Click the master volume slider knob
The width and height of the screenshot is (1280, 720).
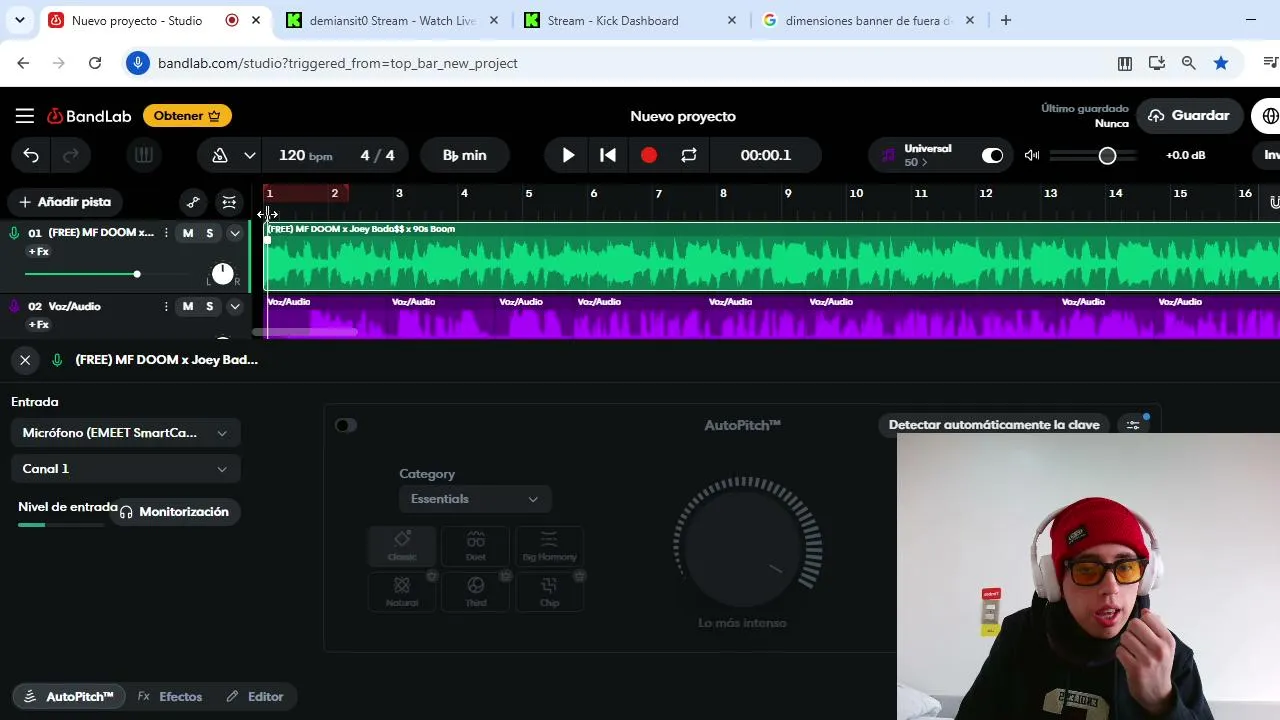(x=1107, y=155)
